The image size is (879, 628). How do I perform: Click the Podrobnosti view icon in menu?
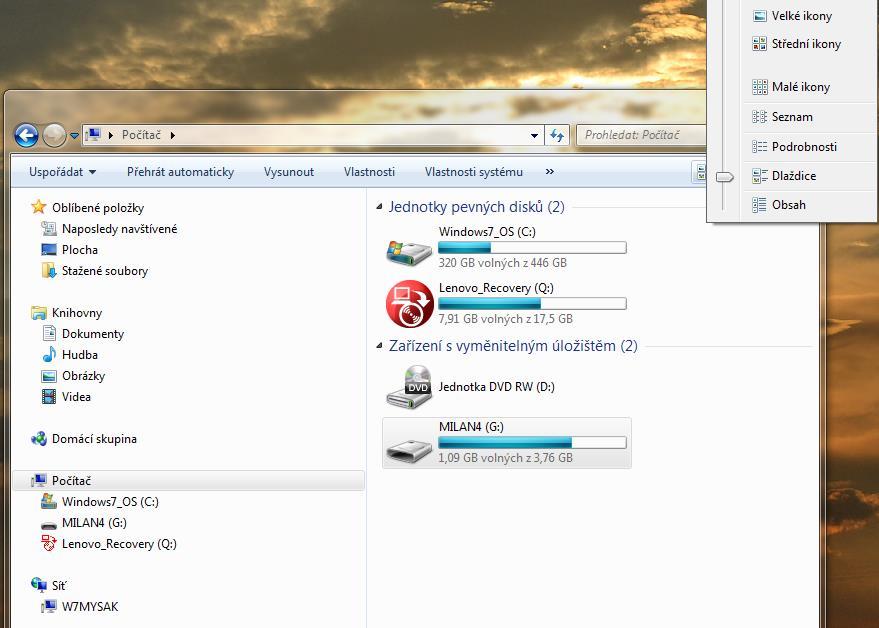point(760,147)
